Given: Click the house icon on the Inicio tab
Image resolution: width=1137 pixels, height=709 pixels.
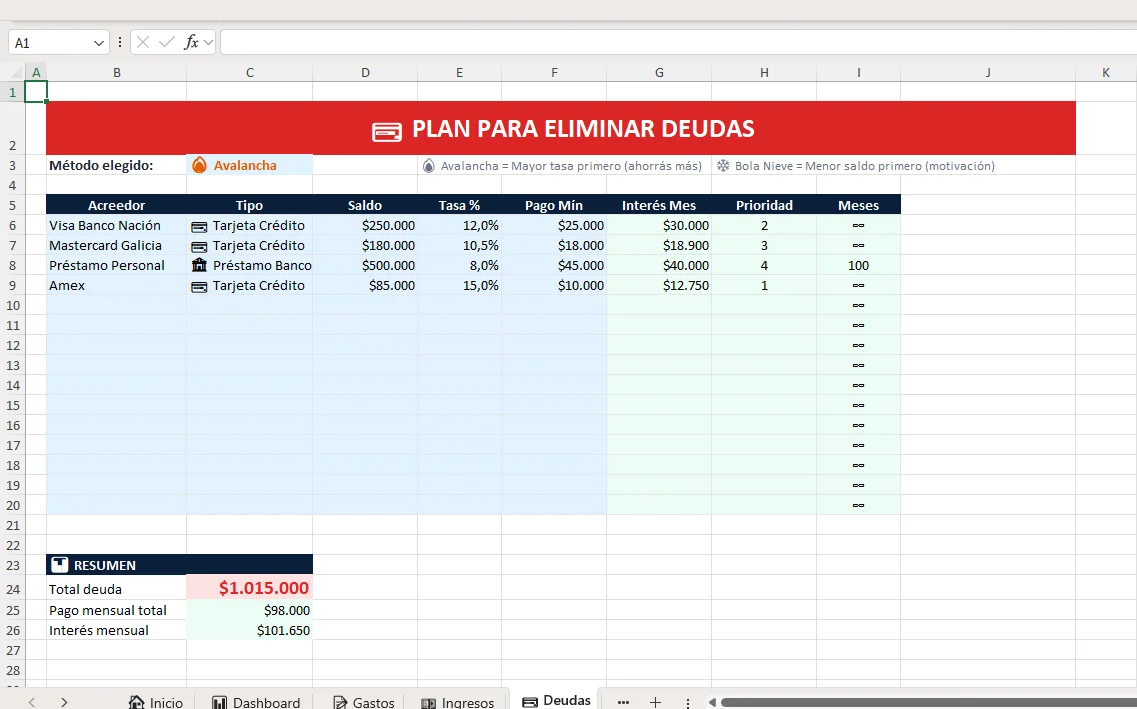Looking at the screenshot, I should 136,701.
